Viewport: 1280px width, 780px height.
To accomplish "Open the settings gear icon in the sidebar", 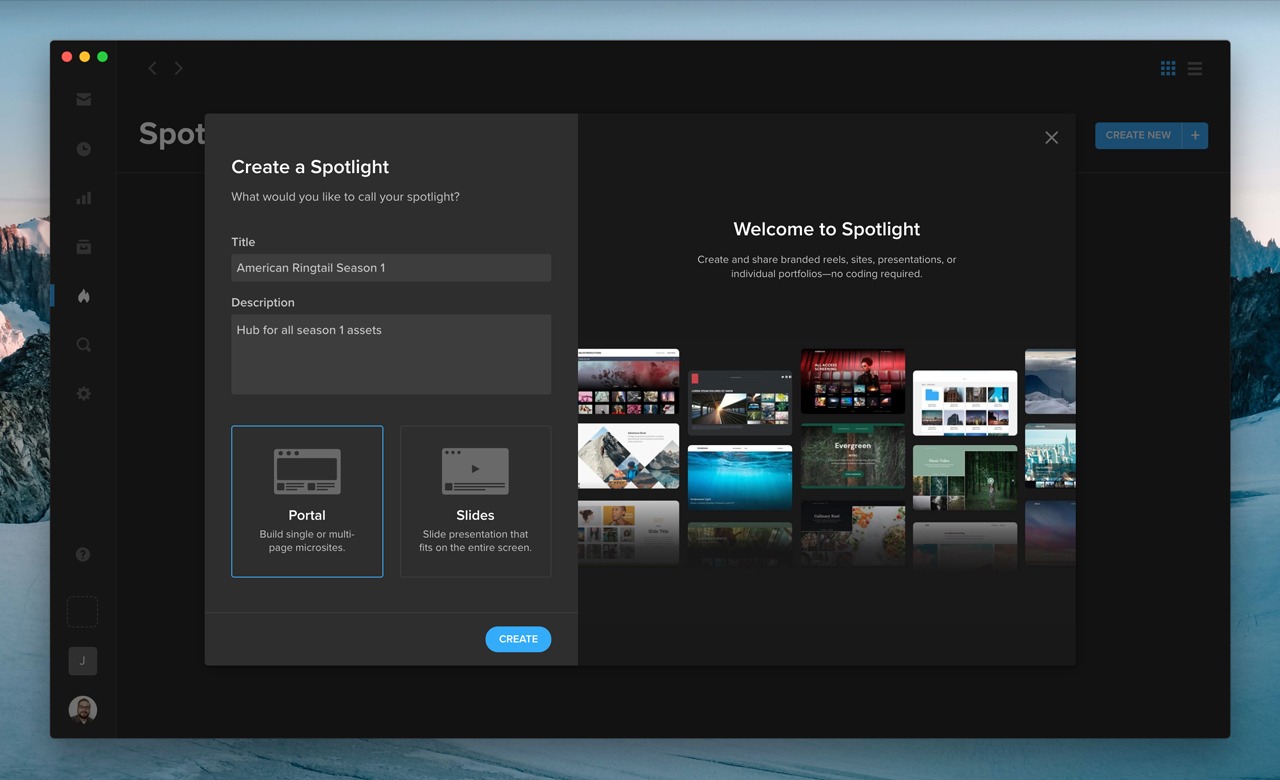I will click(84, 394).
